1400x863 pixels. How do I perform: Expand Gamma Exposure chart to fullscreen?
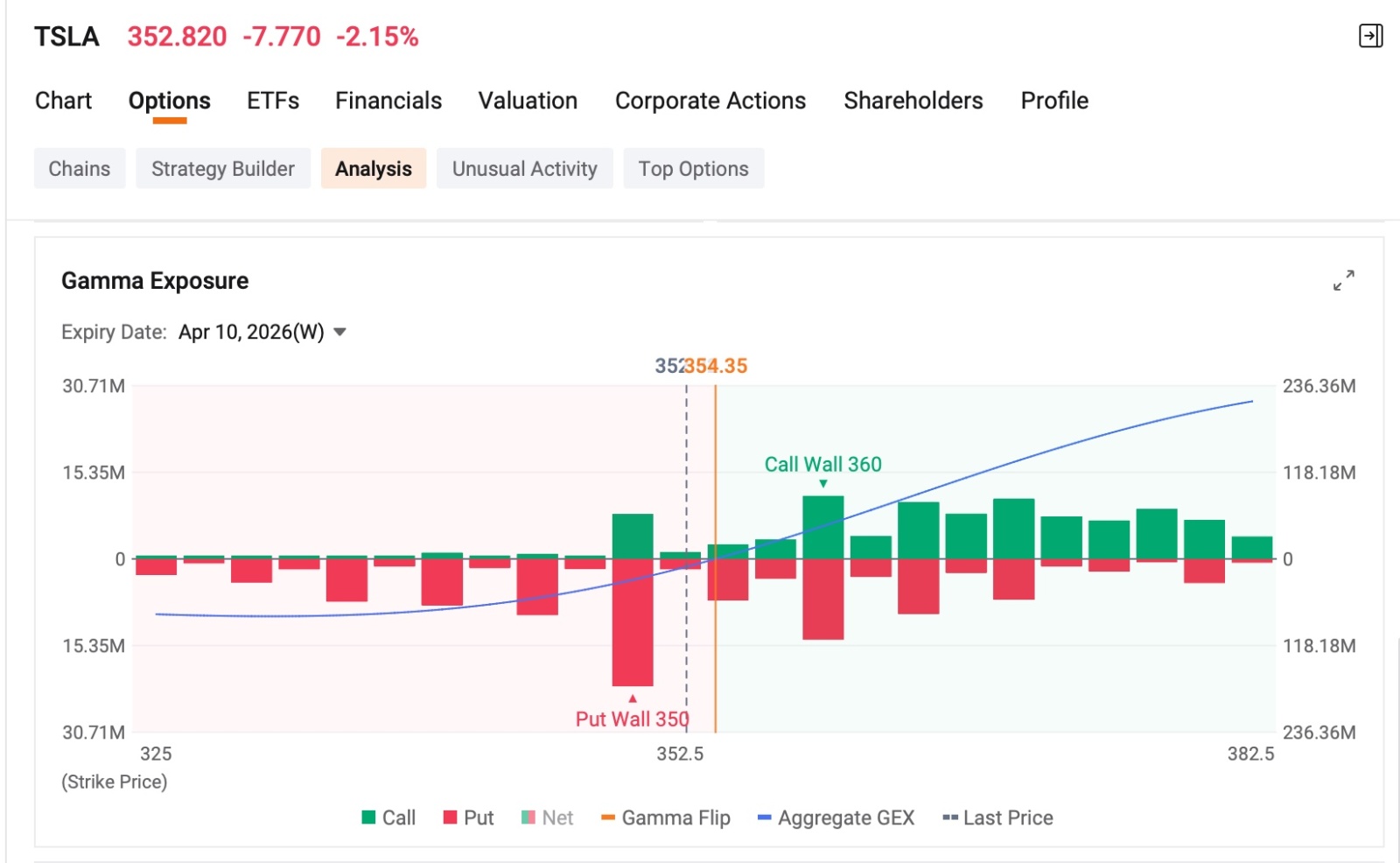(1344, 280)
